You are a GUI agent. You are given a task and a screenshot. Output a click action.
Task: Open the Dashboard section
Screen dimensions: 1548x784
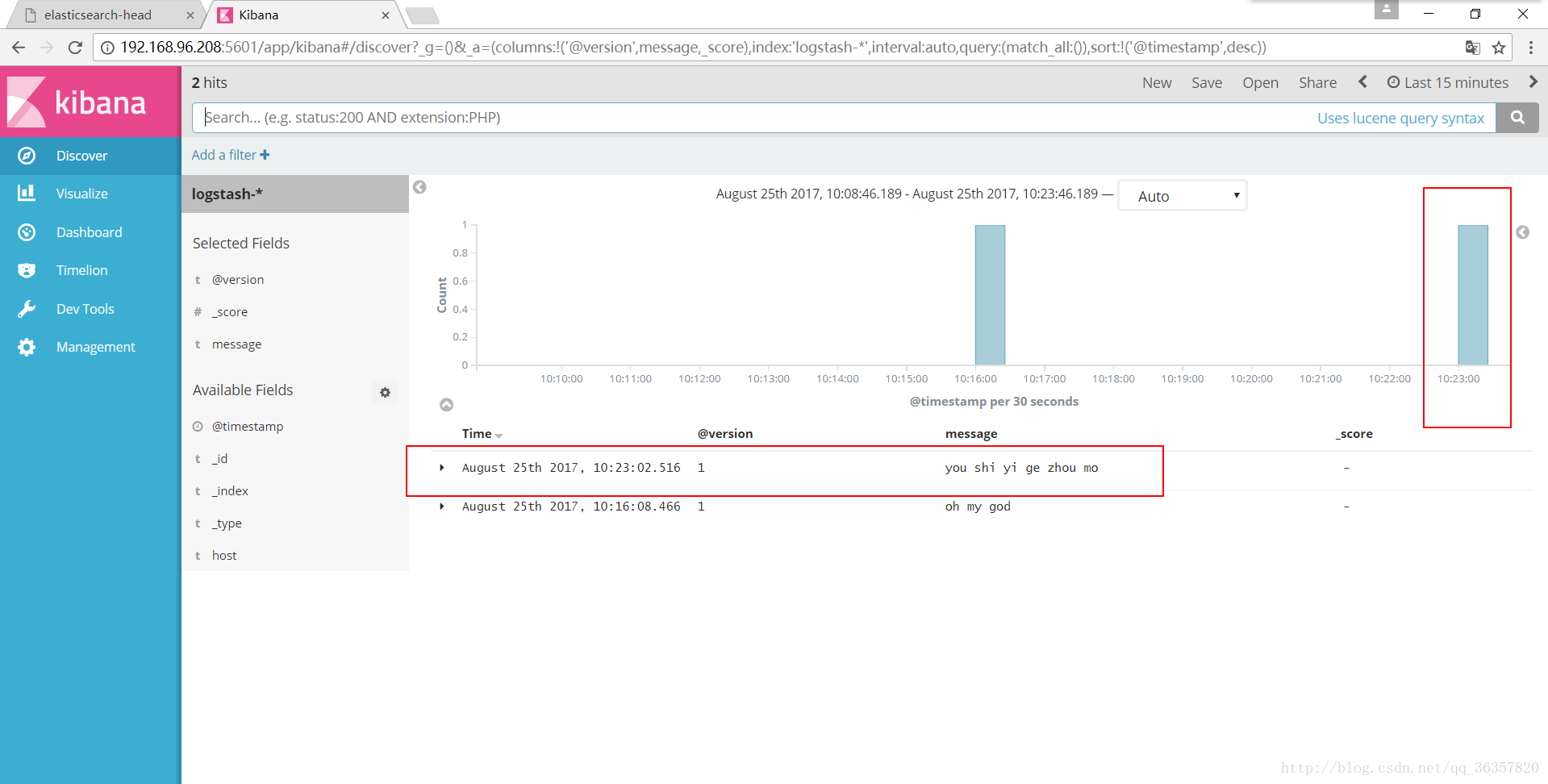coord(89,232)
